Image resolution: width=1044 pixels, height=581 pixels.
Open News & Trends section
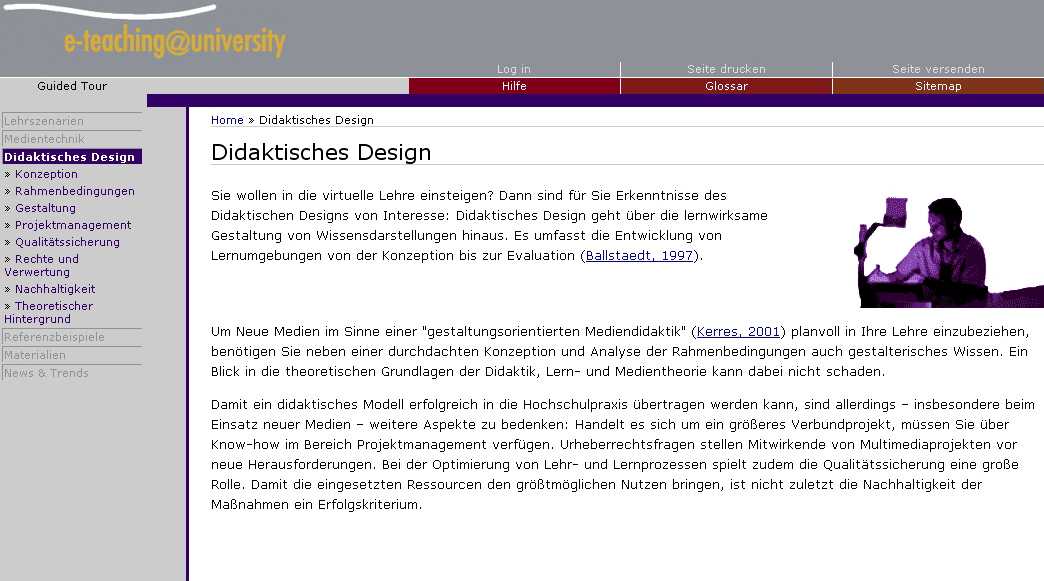click(46, 373)
